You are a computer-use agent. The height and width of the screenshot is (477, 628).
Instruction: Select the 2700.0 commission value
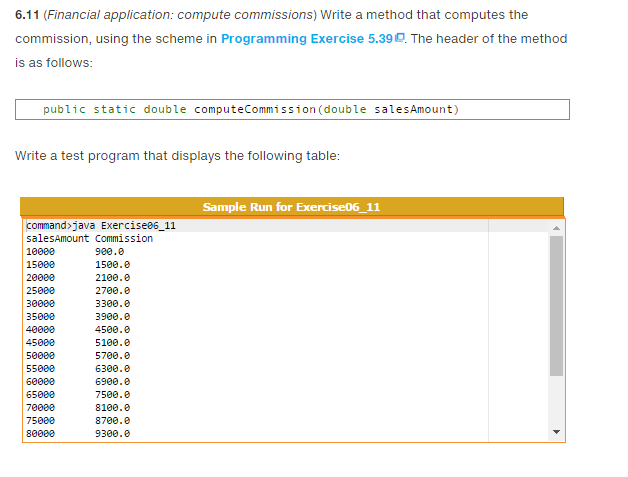113,291
